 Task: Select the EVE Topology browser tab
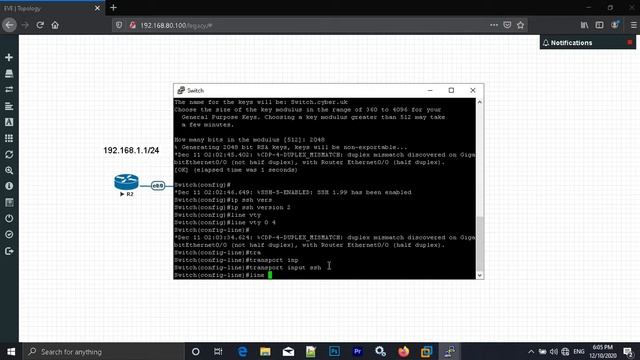(52, 8)
